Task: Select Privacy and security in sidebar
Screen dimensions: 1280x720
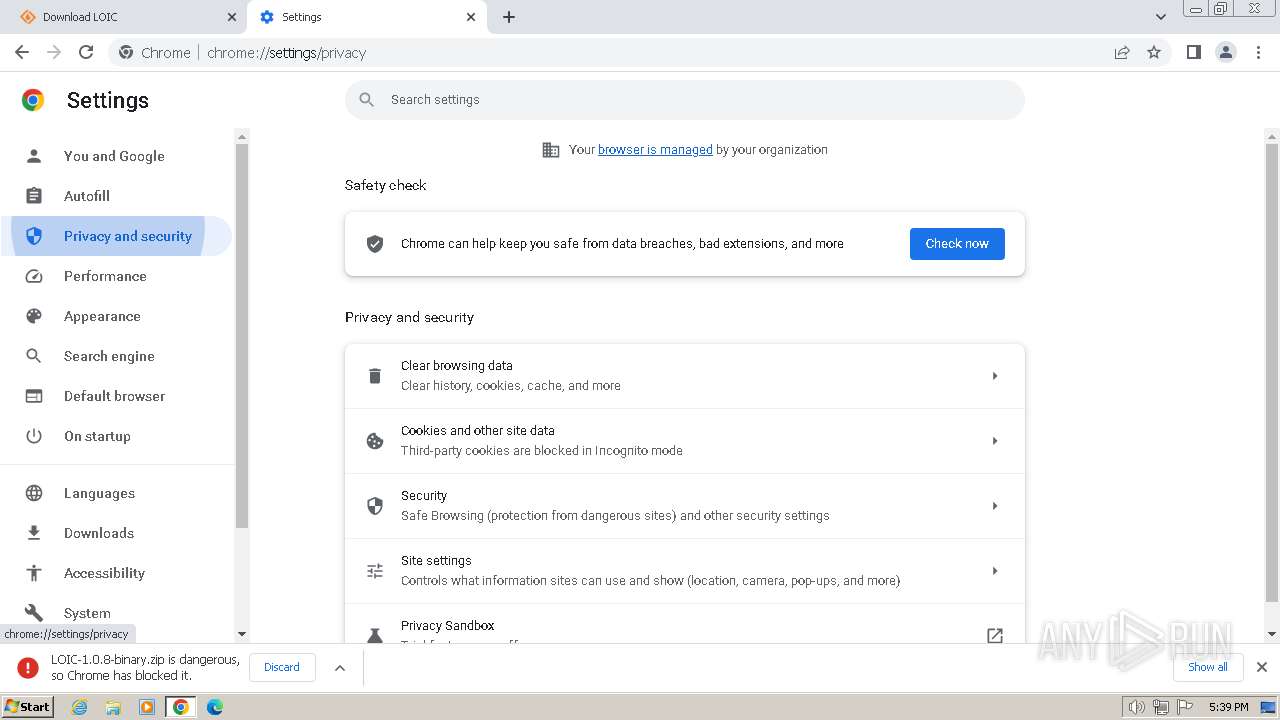Action: coord(116,236)
